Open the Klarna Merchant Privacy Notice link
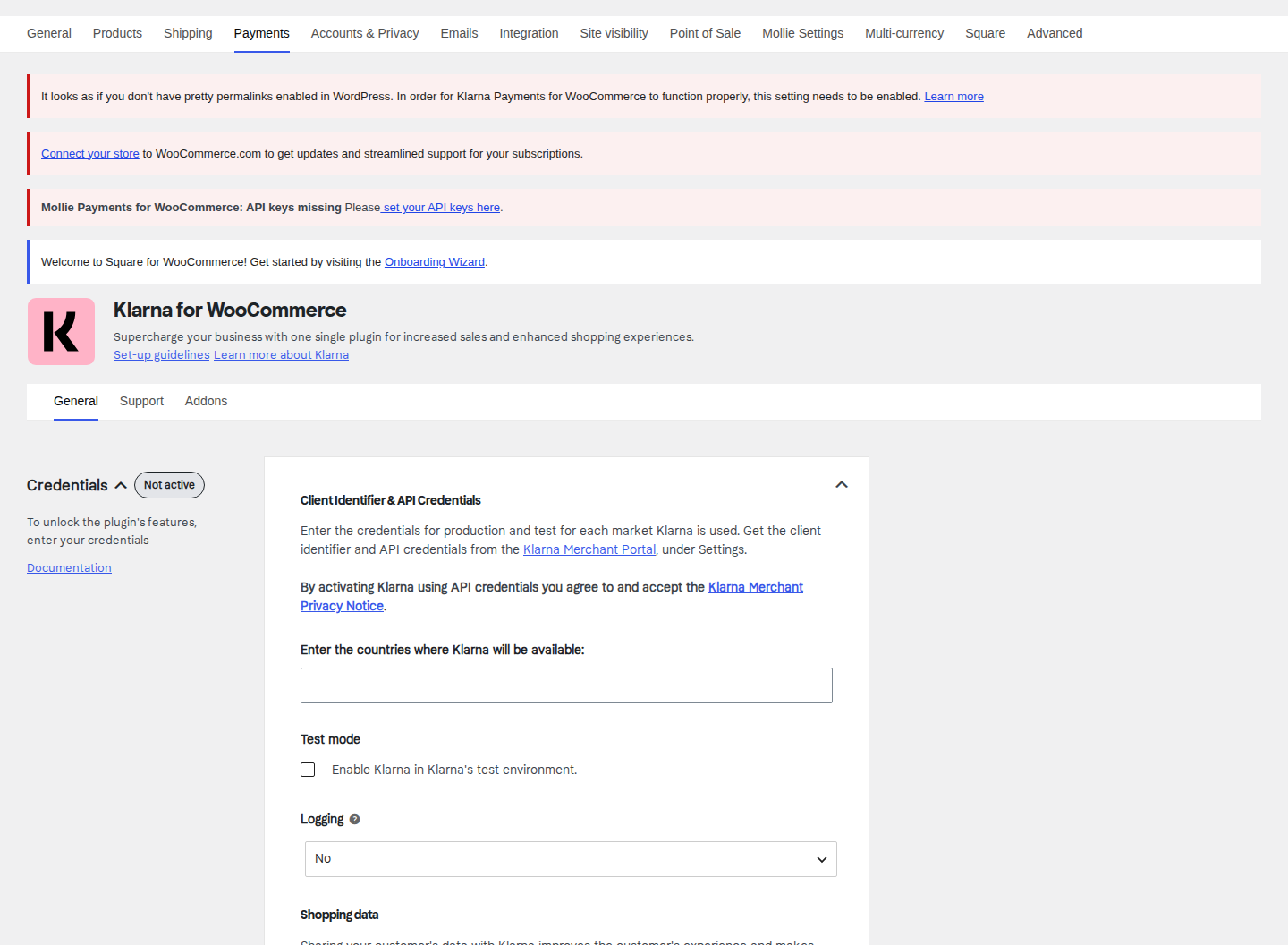This screenshot has width=1288, height=945. (756, 587)
